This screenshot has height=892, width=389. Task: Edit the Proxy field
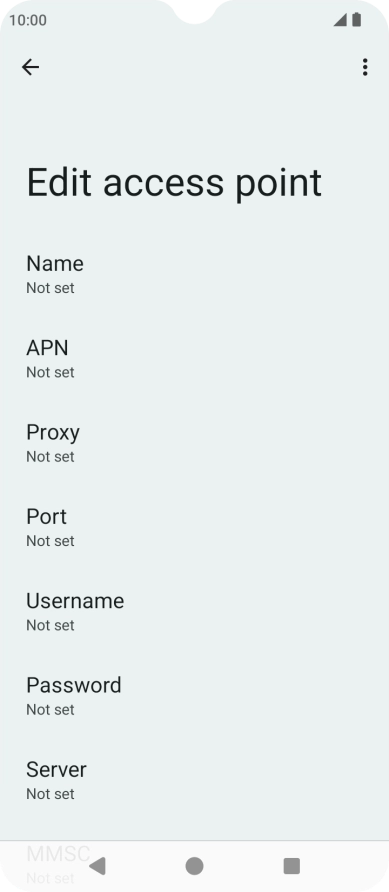tap(194, 443)
